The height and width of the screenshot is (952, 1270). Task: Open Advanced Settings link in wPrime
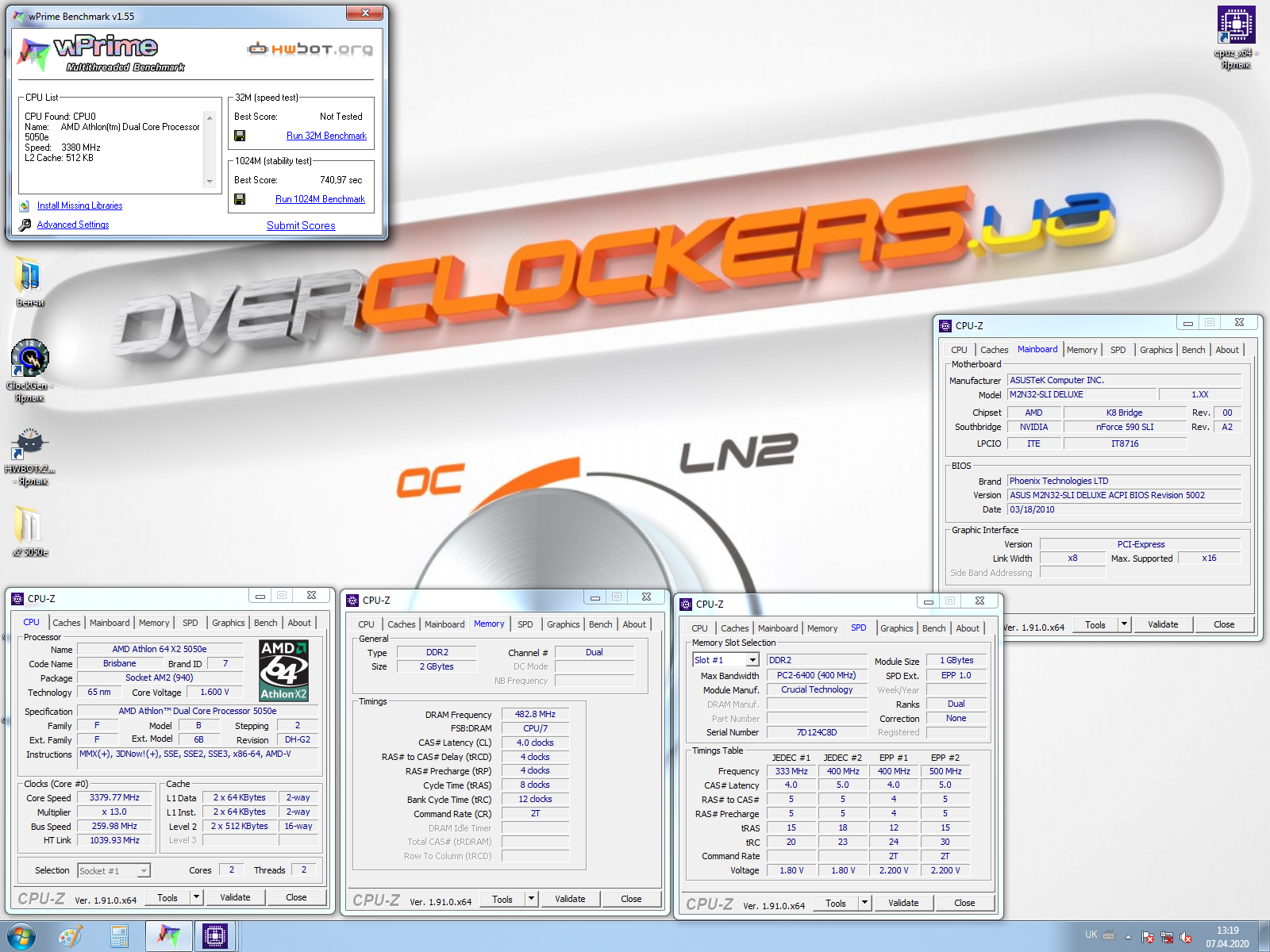pyautogui.click(x=73, y=225)
